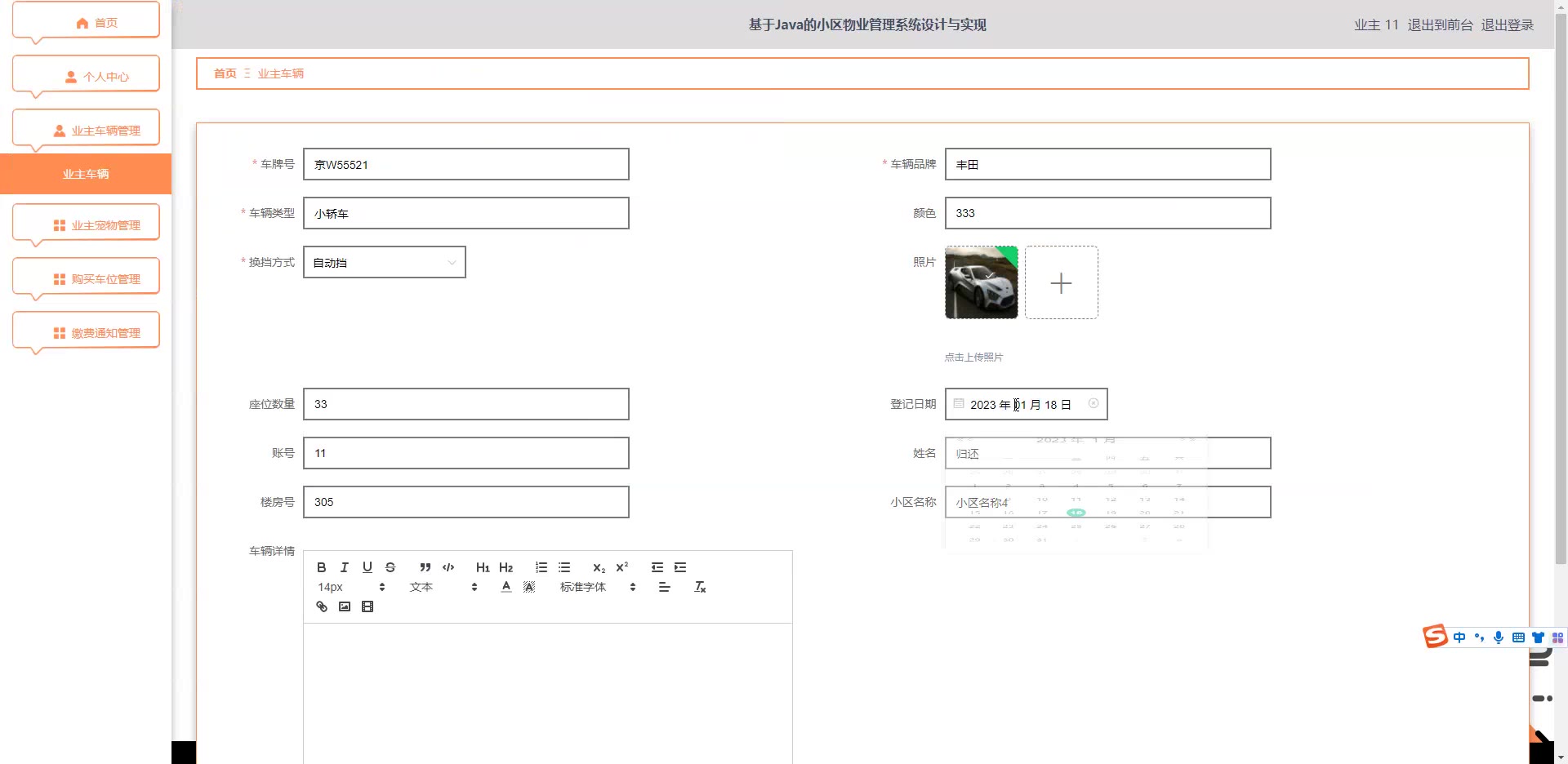This screenshot has width=1568, height=764.
Task: Focus the 车辆类型 input field
Action: click(x=466, y=213)
